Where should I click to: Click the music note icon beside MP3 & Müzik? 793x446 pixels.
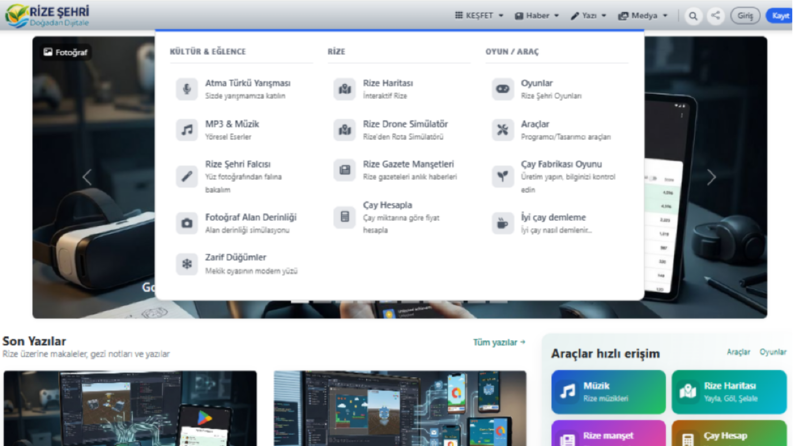[187, 130]
